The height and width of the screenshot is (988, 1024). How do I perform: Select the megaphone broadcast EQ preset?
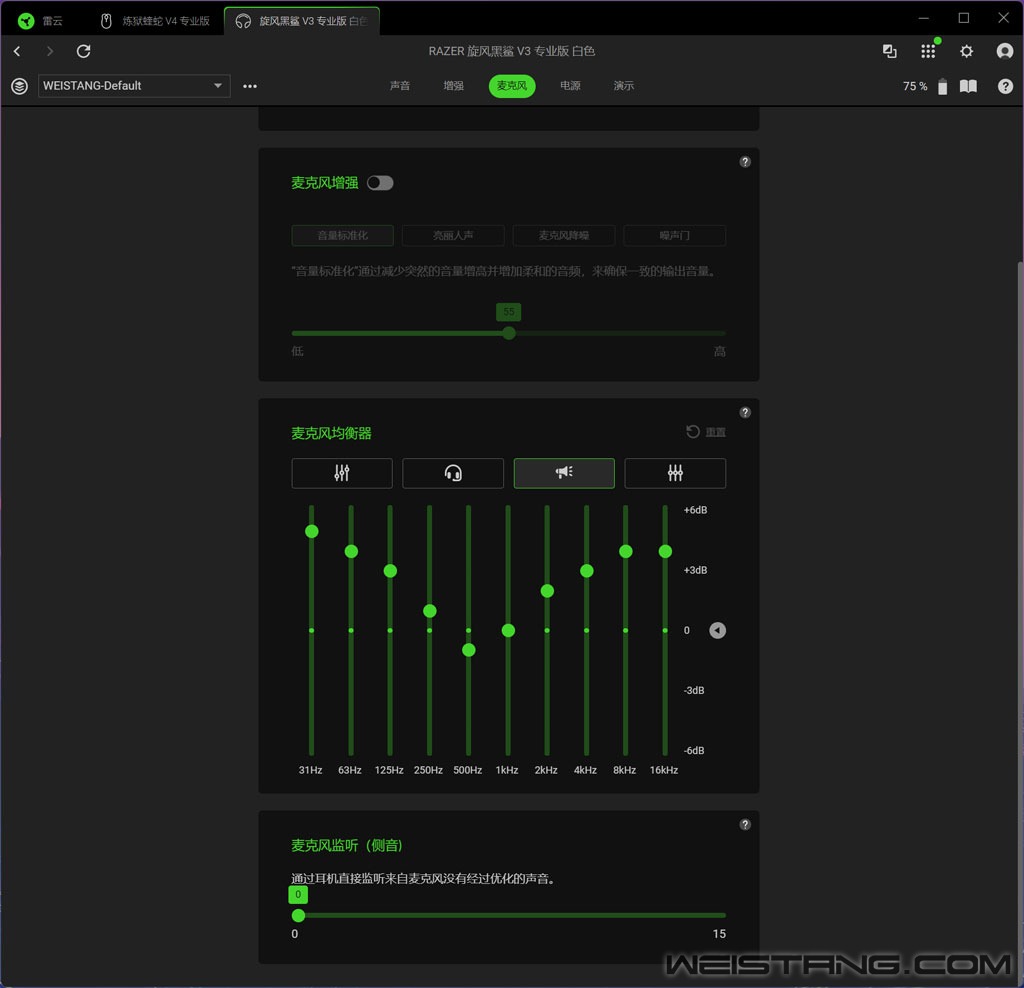coord(564,473)
